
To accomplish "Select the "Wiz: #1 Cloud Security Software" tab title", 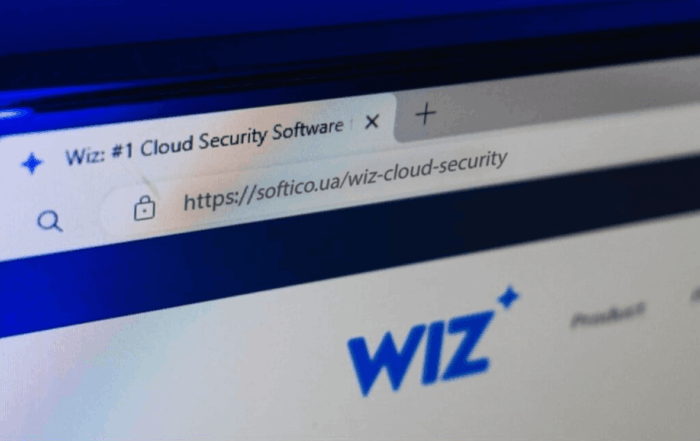I will coord(204,142).
